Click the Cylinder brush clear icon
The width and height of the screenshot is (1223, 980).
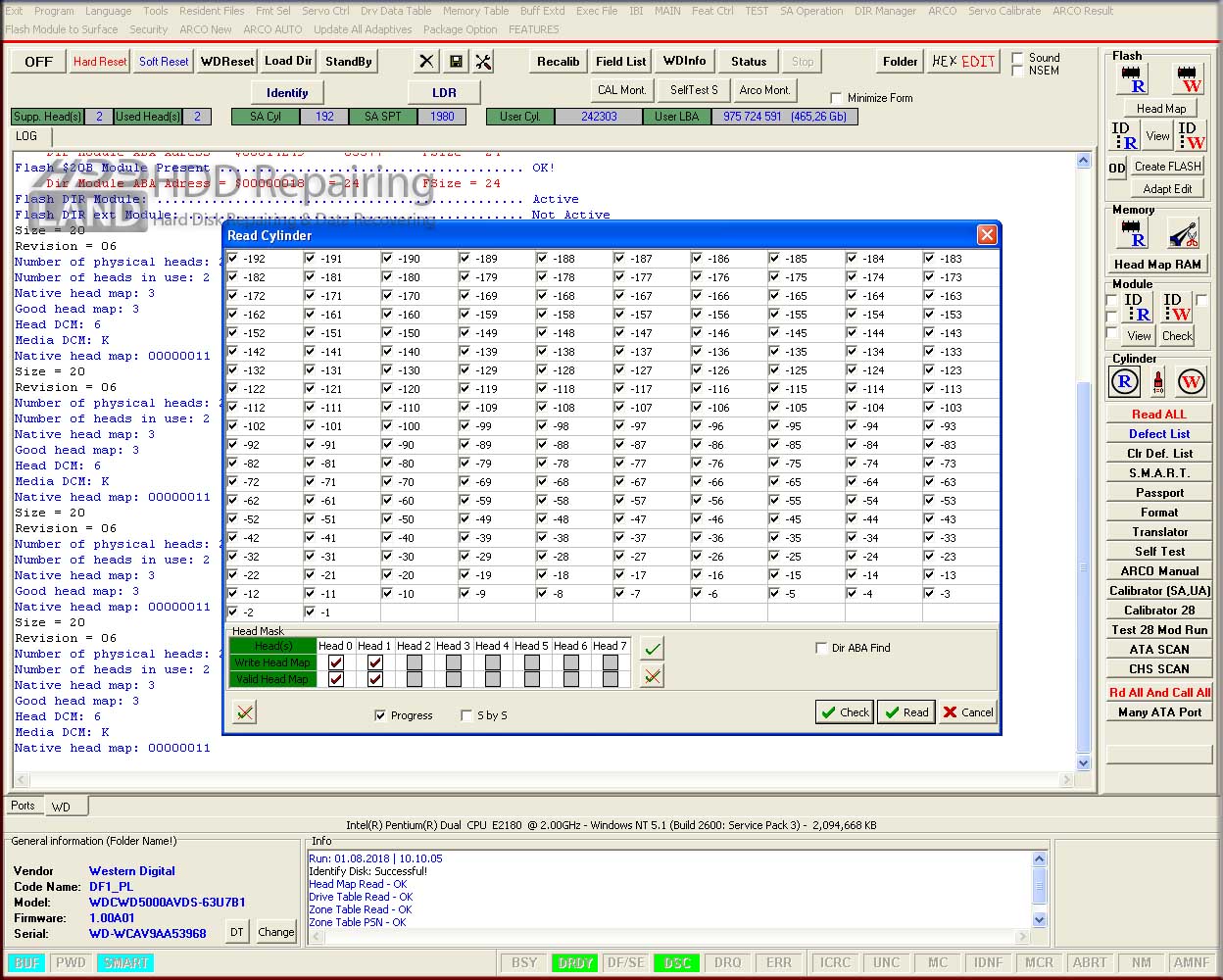coord(1157,382)
